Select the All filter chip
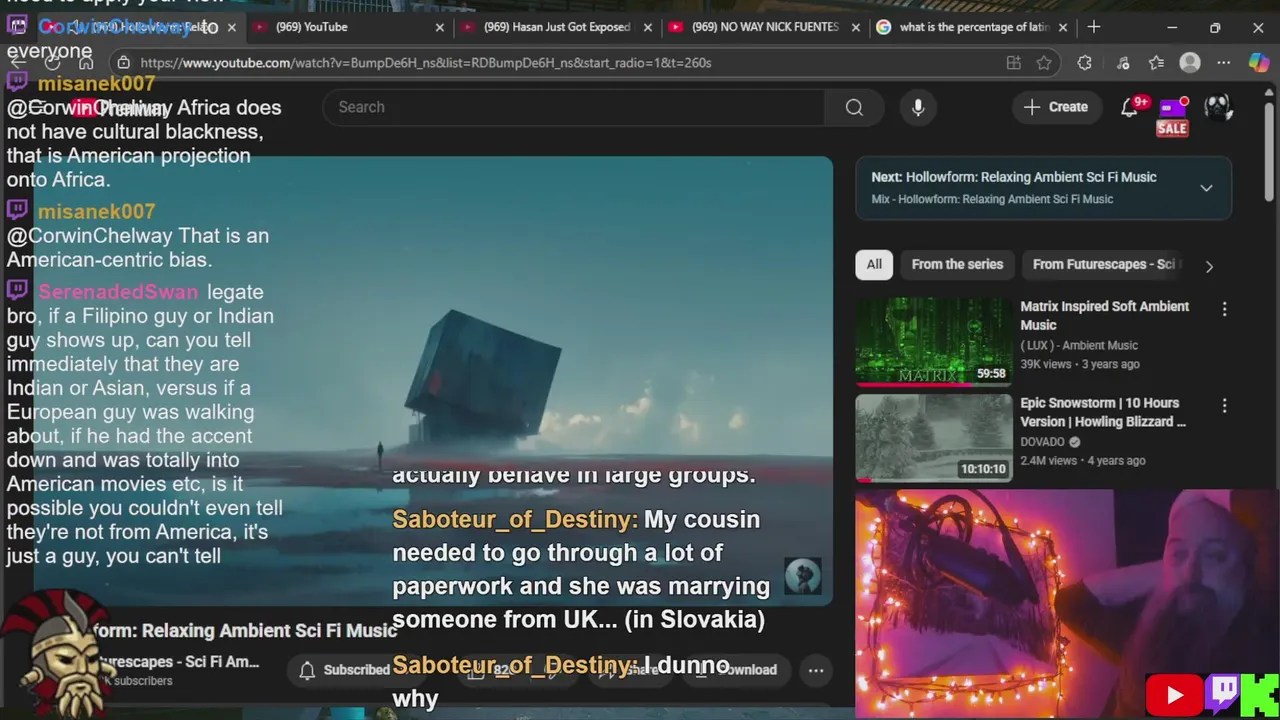 coord(874,264)
